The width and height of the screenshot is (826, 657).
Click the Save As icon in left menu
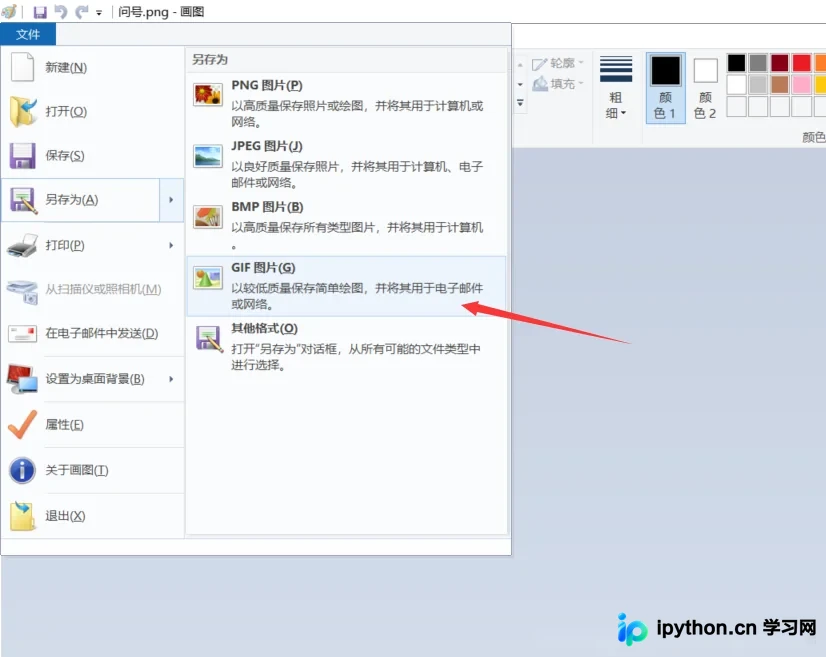click(23, 200)
